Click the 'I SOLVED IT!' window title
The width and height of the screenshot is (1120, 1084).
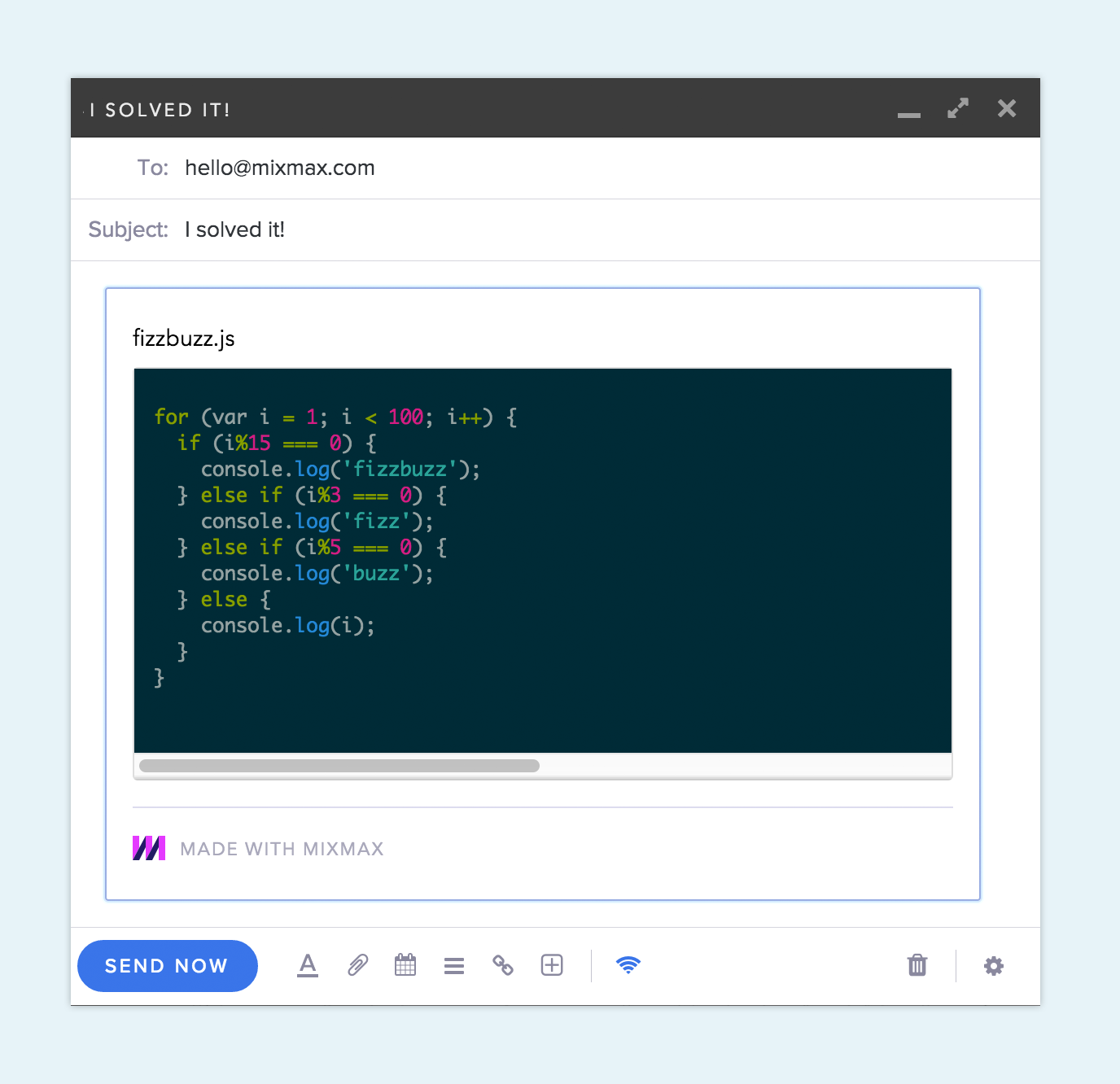[160, 110]
